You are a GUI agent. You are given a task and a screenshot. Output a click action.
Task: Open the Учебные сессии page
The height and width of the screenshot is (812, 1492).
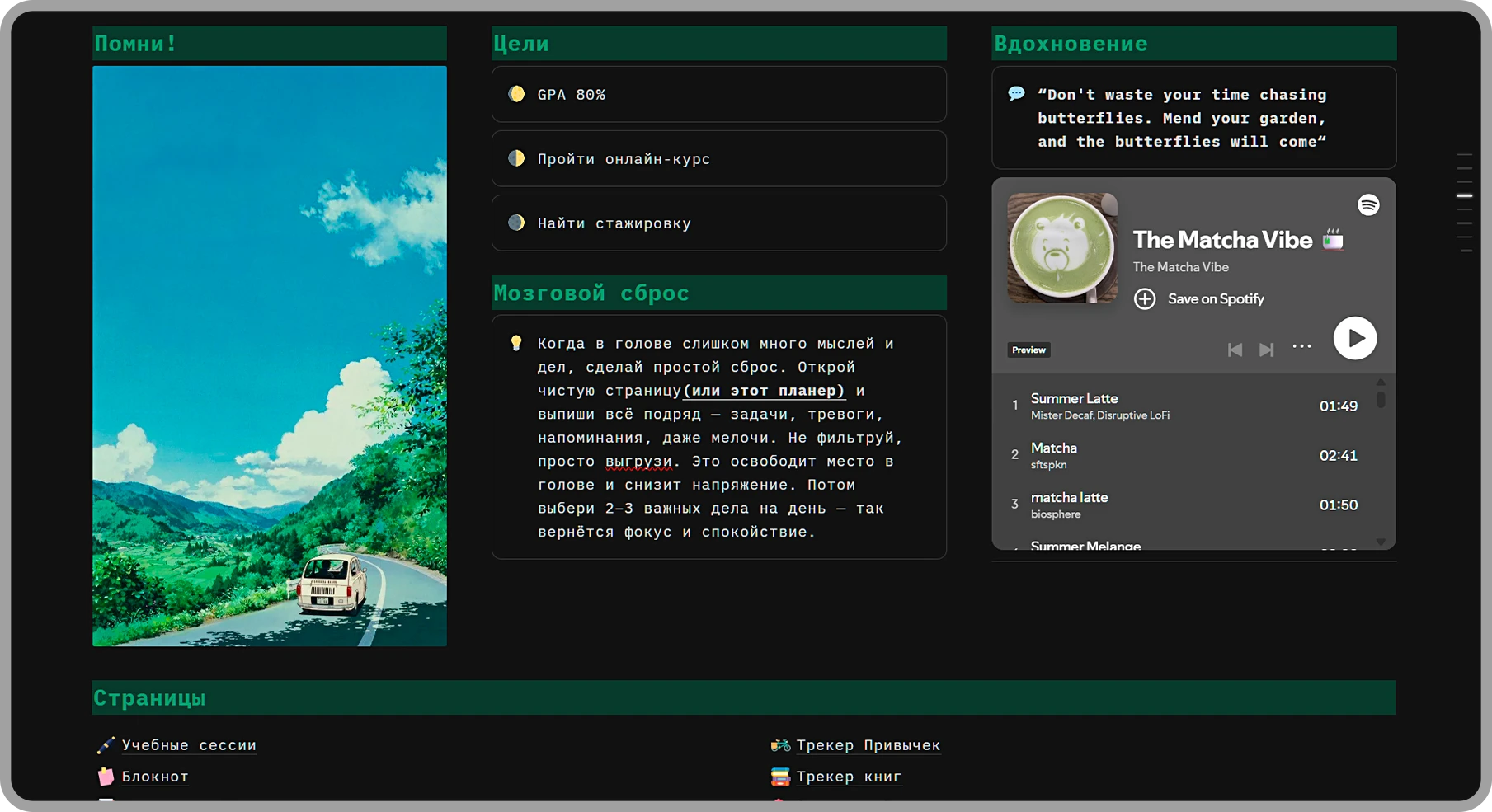(x=189, y=745)
